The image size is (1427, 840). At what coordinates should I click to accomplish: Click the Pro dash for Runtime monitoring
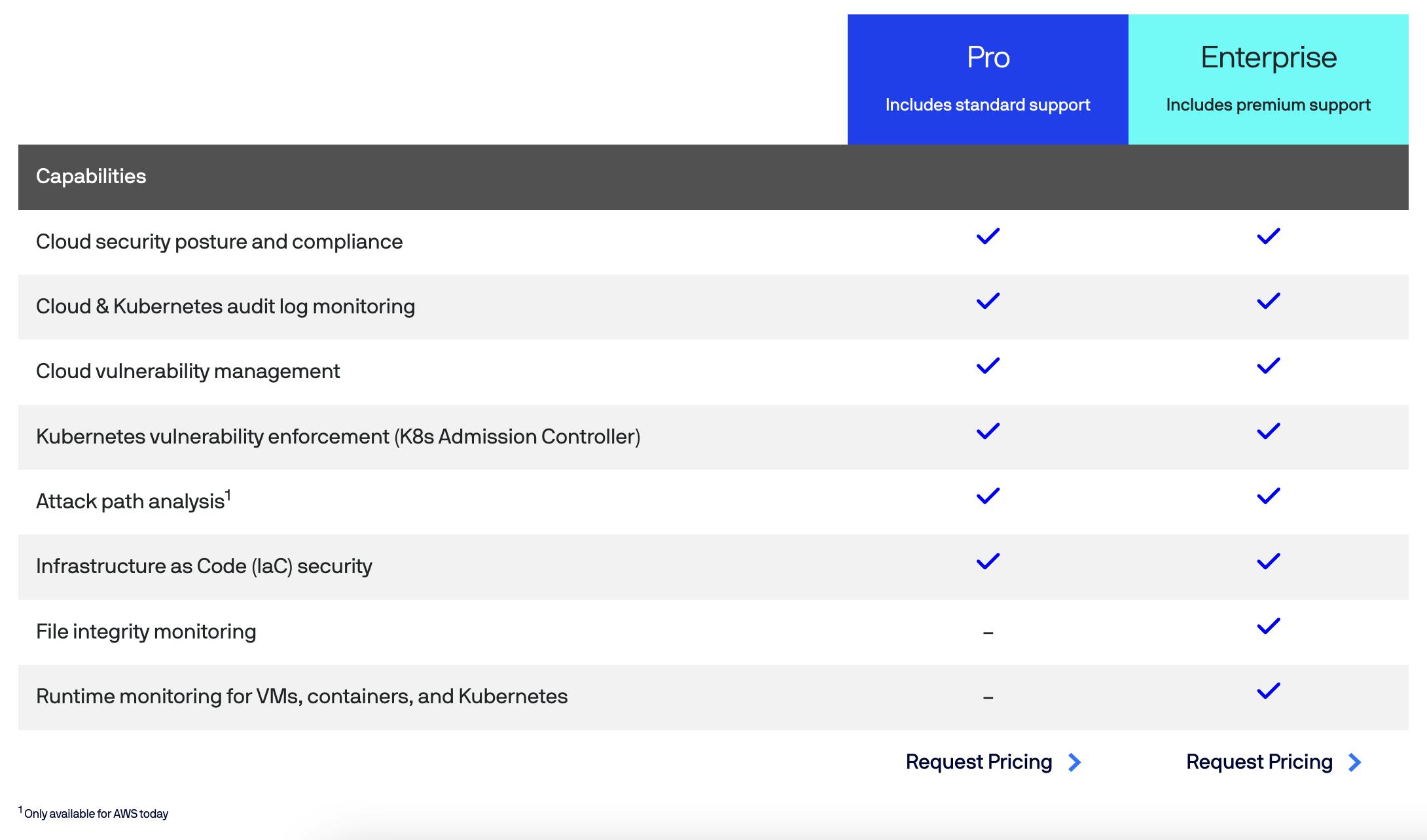988,697
